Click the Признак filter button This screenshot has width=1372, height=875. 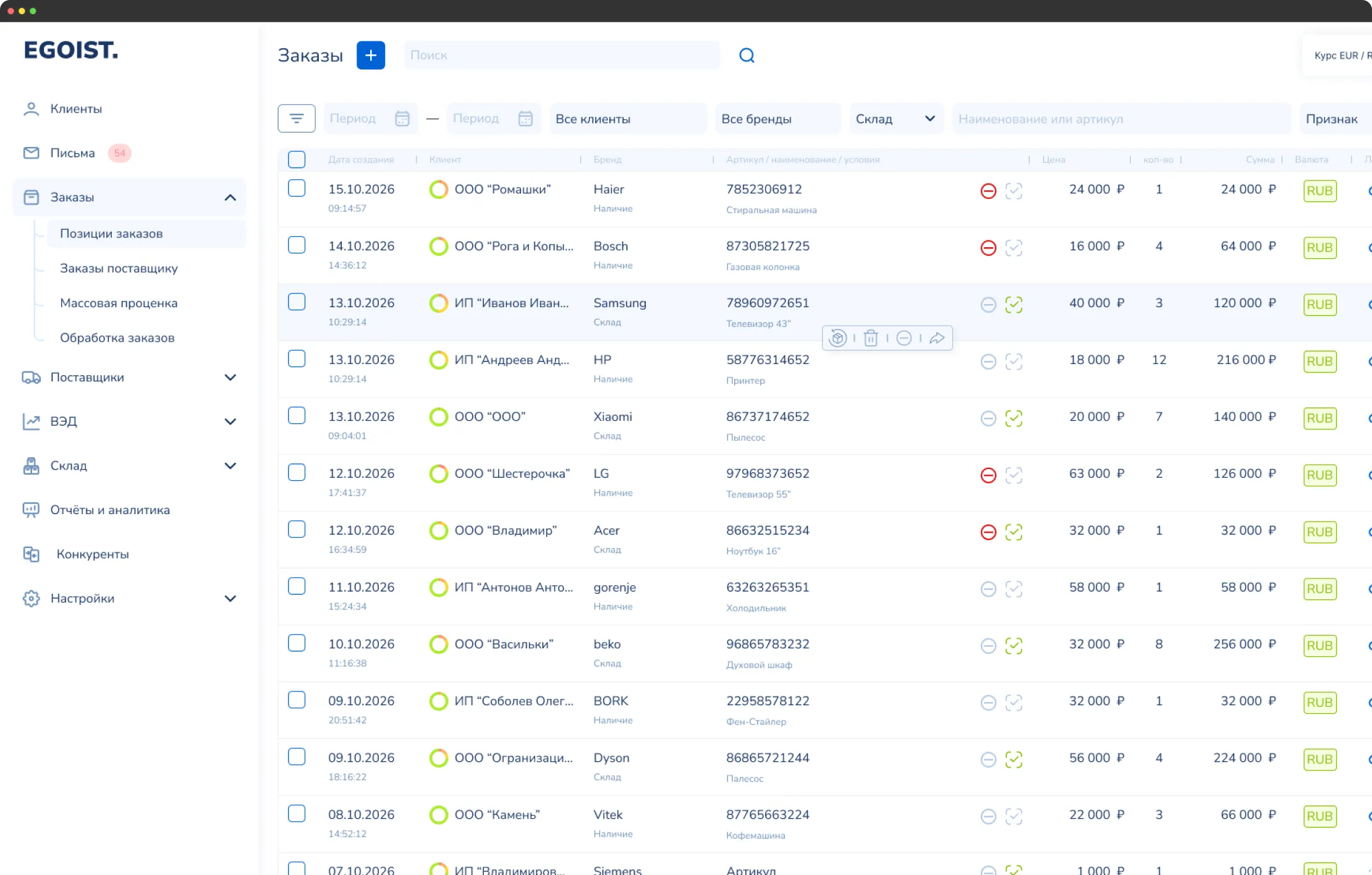tap(1335, 119)
